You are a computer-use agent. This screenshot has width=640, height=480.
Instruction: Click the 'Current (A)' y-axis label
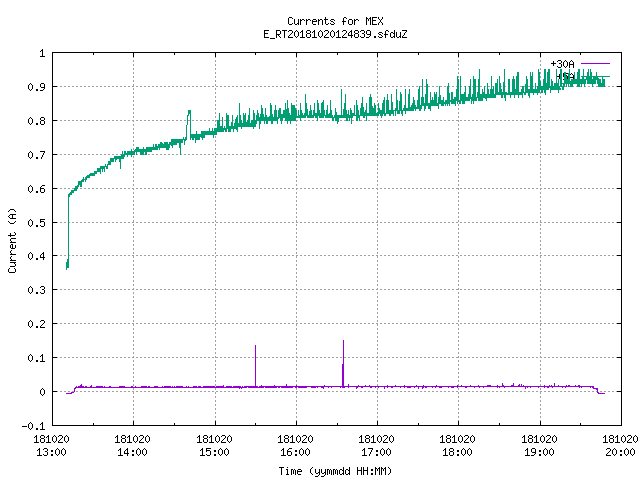[12, 240]
